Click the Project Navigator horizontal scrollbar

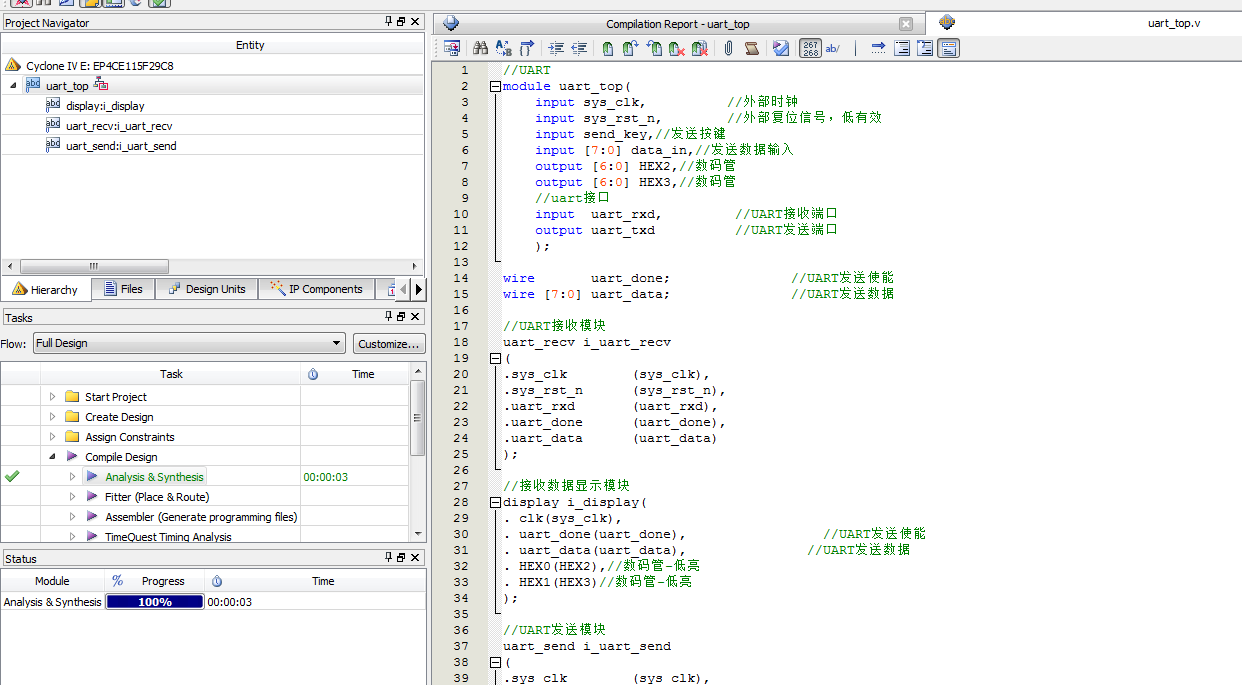93,267
